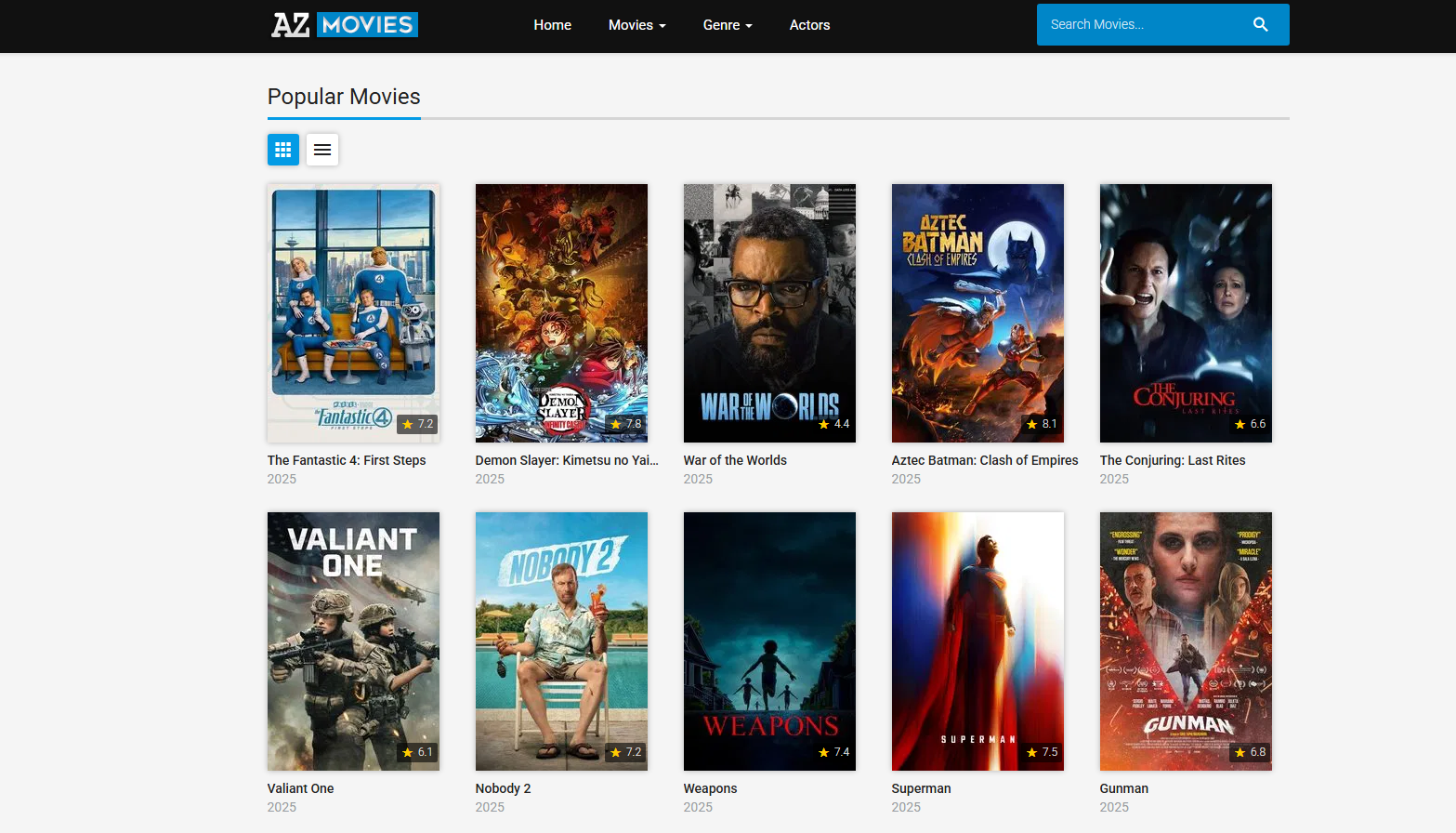The height and width of the screenshot is (833, 1456).
Task: Expand the Movies dropdown menu
Action: 636,25
